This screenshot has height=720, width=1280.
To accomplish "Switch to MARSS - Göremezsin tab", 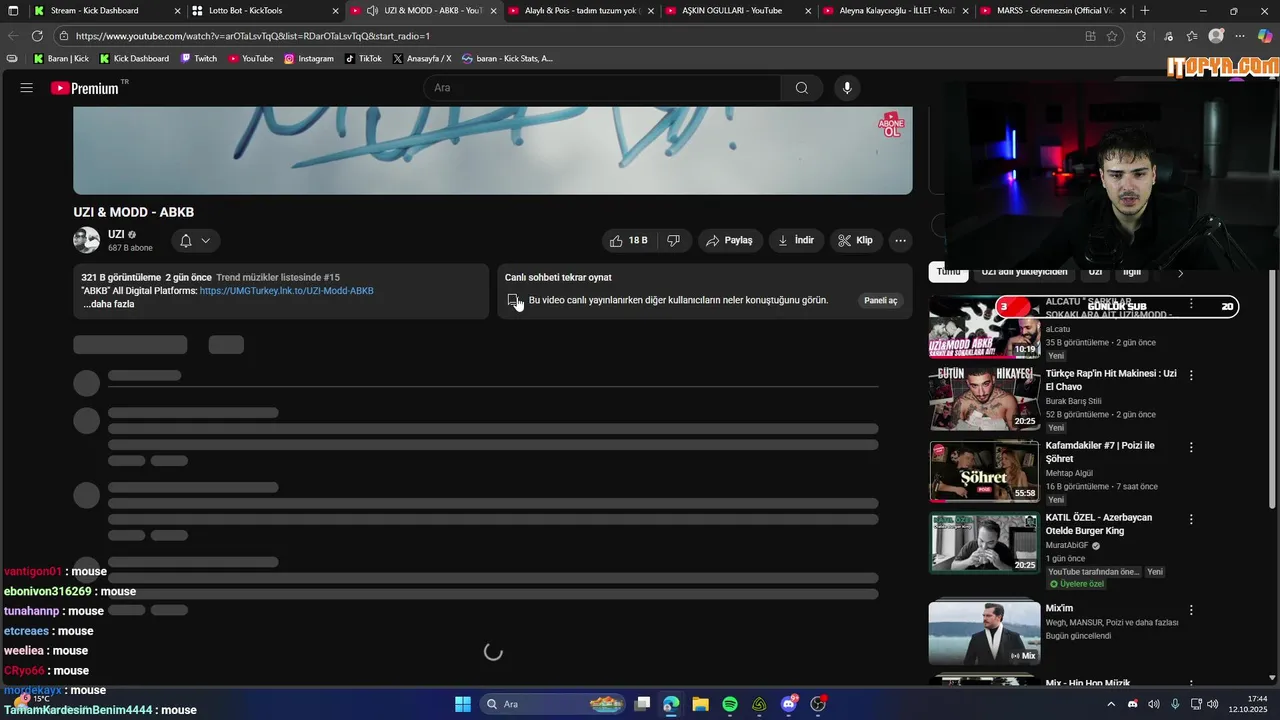I will [x=1054, y=11].
